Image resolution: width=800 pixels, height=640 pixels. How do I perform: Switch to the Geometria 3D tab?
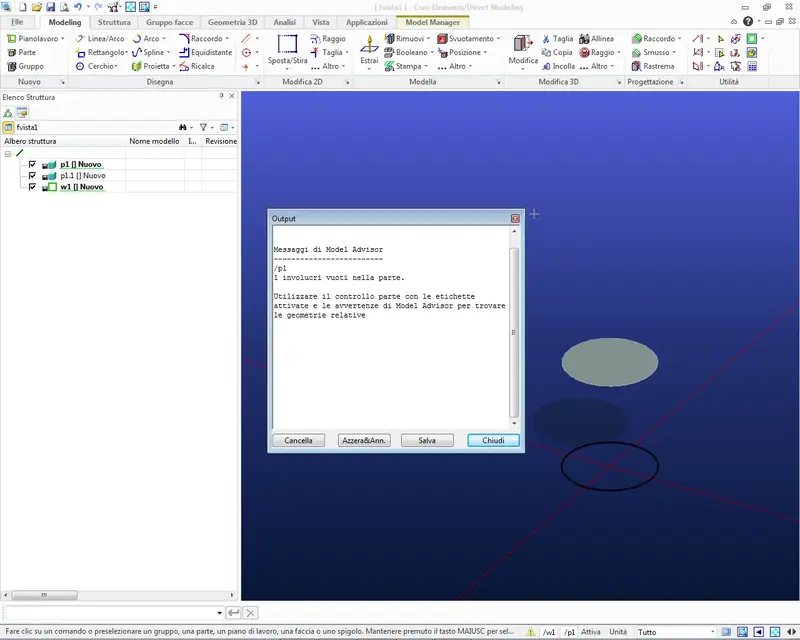[x=233, y=22]
